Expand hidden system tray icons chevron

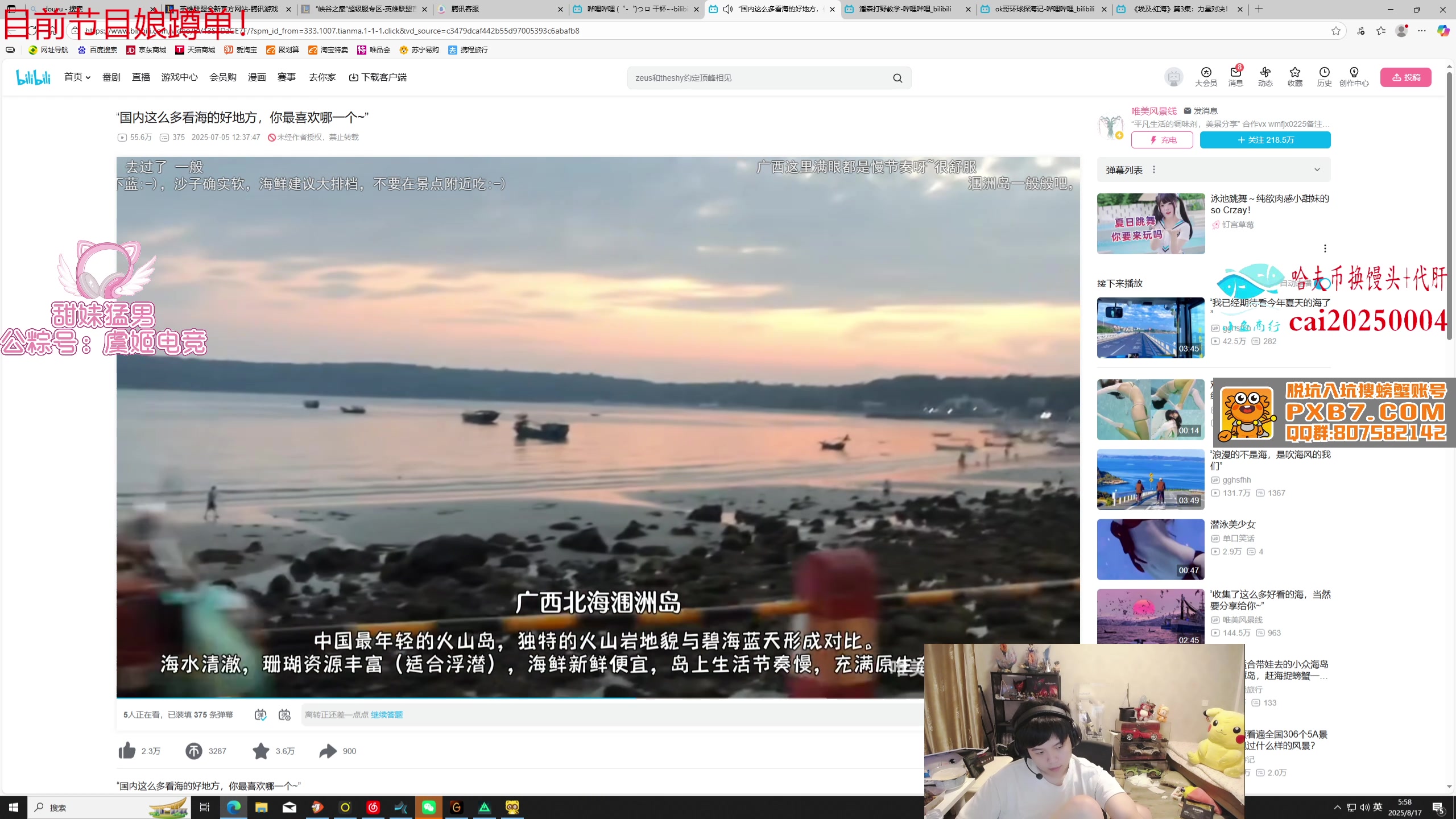(x=1338, y=808)
